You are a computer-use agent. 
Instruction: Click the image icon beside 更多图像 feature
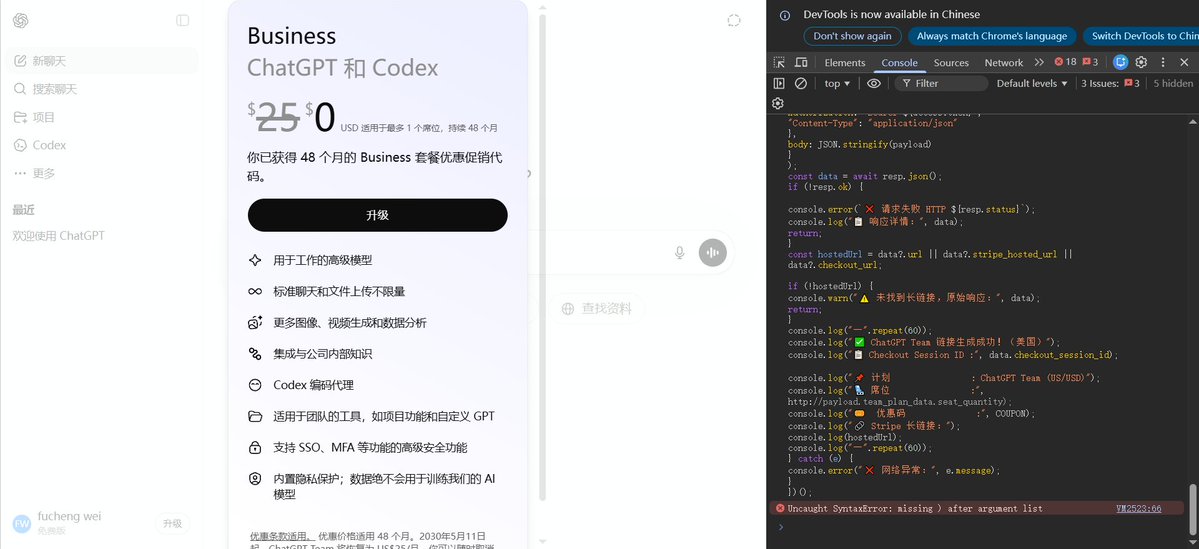pos(255,323)
